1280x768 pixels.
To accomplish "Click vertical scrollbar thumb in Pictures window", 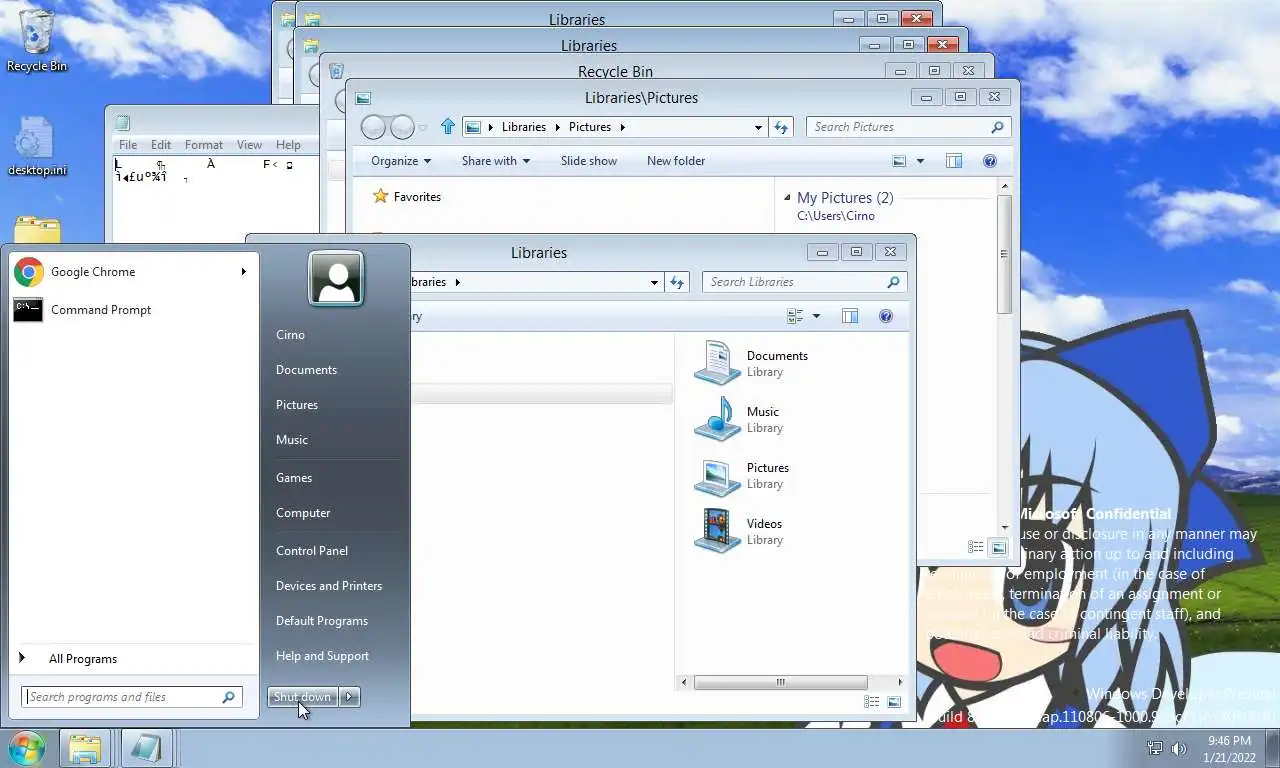I will 1005,255.
